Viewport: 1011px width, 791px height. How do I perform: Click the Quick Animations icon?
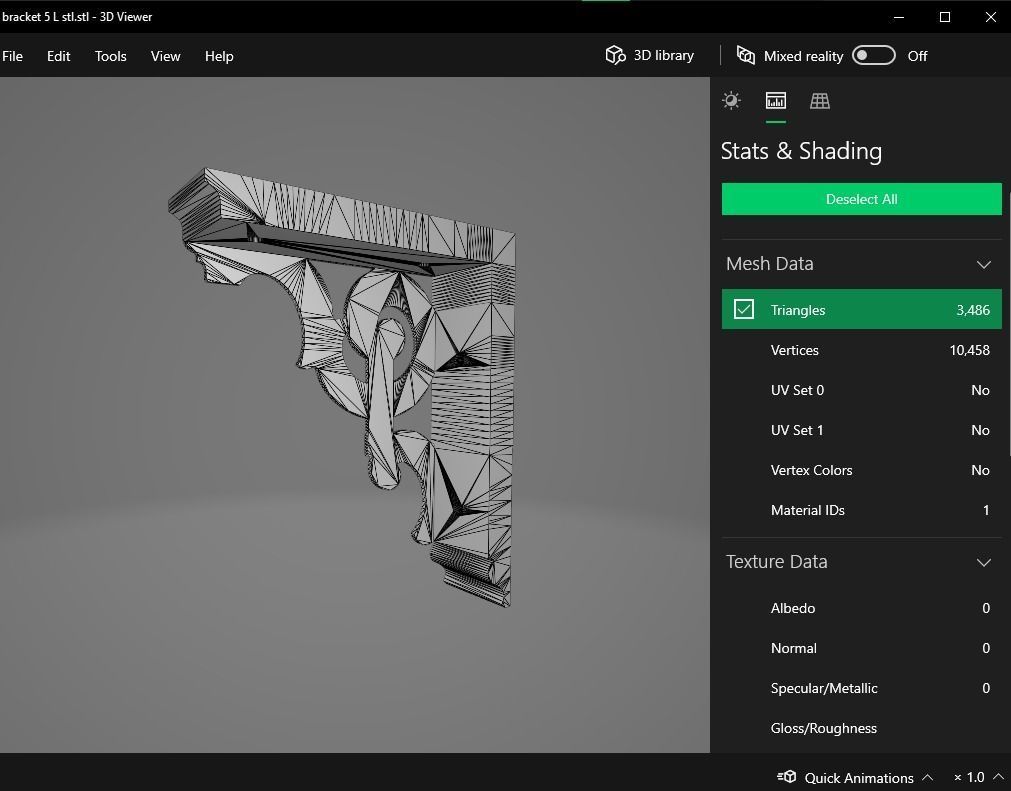click(787, 777)
